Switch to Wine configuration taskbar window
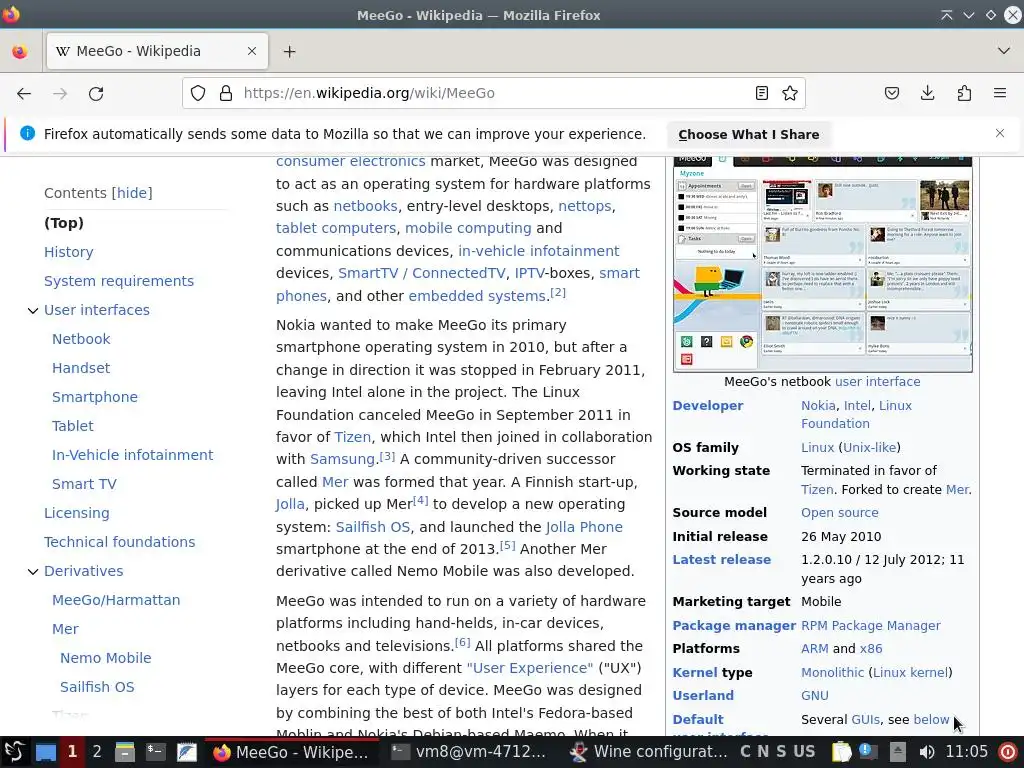The image size is (1024, 768). click(x=648, y=752)
